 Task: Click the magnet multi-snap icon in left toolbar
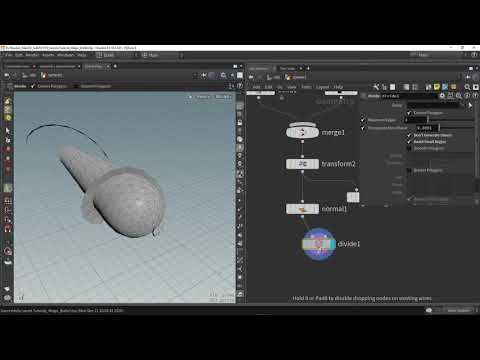click(x=8, y=229)
